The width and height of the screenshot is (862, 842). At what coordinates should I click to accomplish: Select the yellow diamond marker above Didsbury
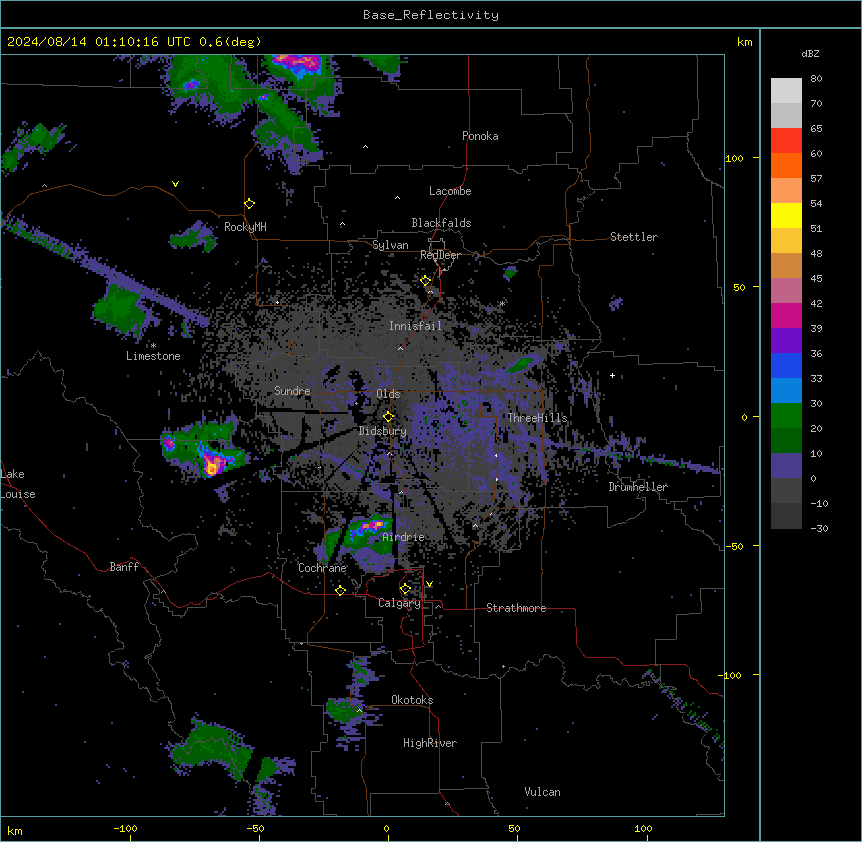click(x=389, y=416)
